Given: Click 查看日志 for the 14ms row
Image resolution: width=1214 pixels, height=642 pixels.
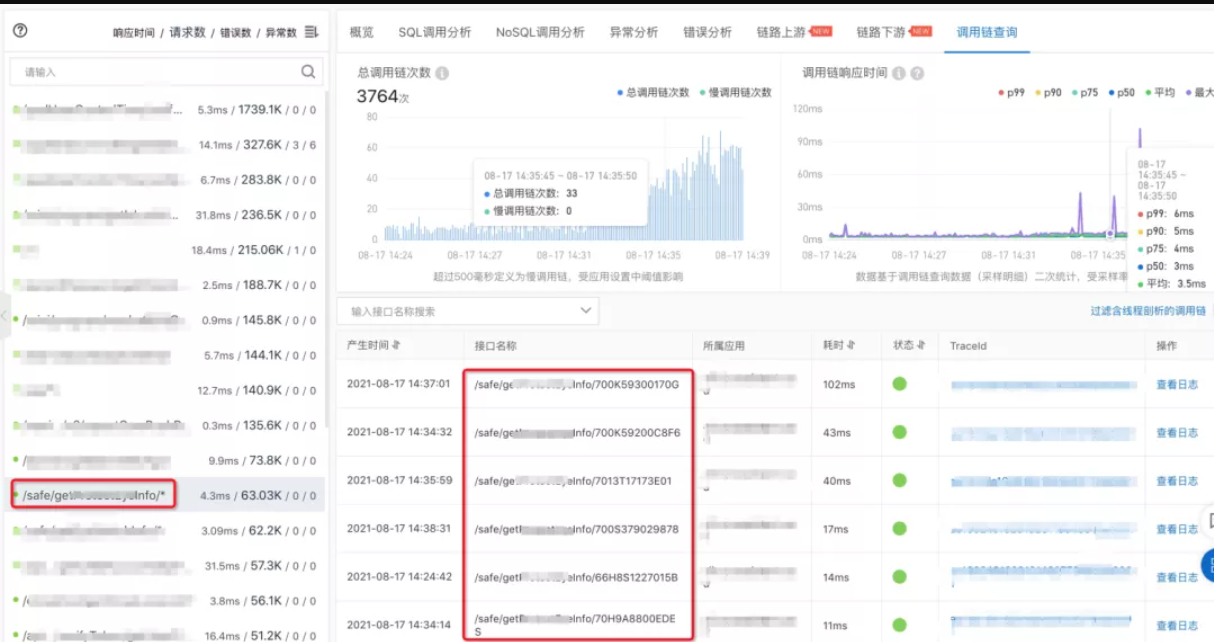Looking at the screenshot, I should pyautogui.click(x=1177, y=577).
